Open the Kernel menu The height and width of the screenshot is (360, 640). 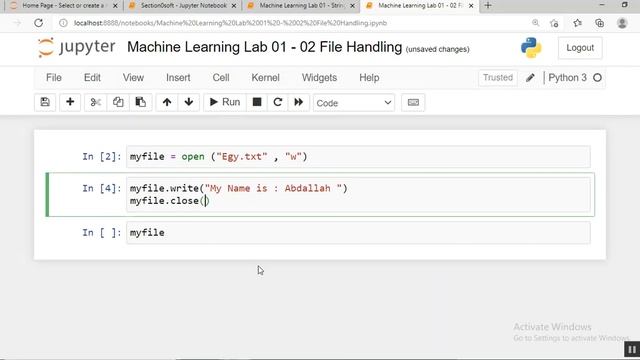pyautogui.click(x=265, y=78)
